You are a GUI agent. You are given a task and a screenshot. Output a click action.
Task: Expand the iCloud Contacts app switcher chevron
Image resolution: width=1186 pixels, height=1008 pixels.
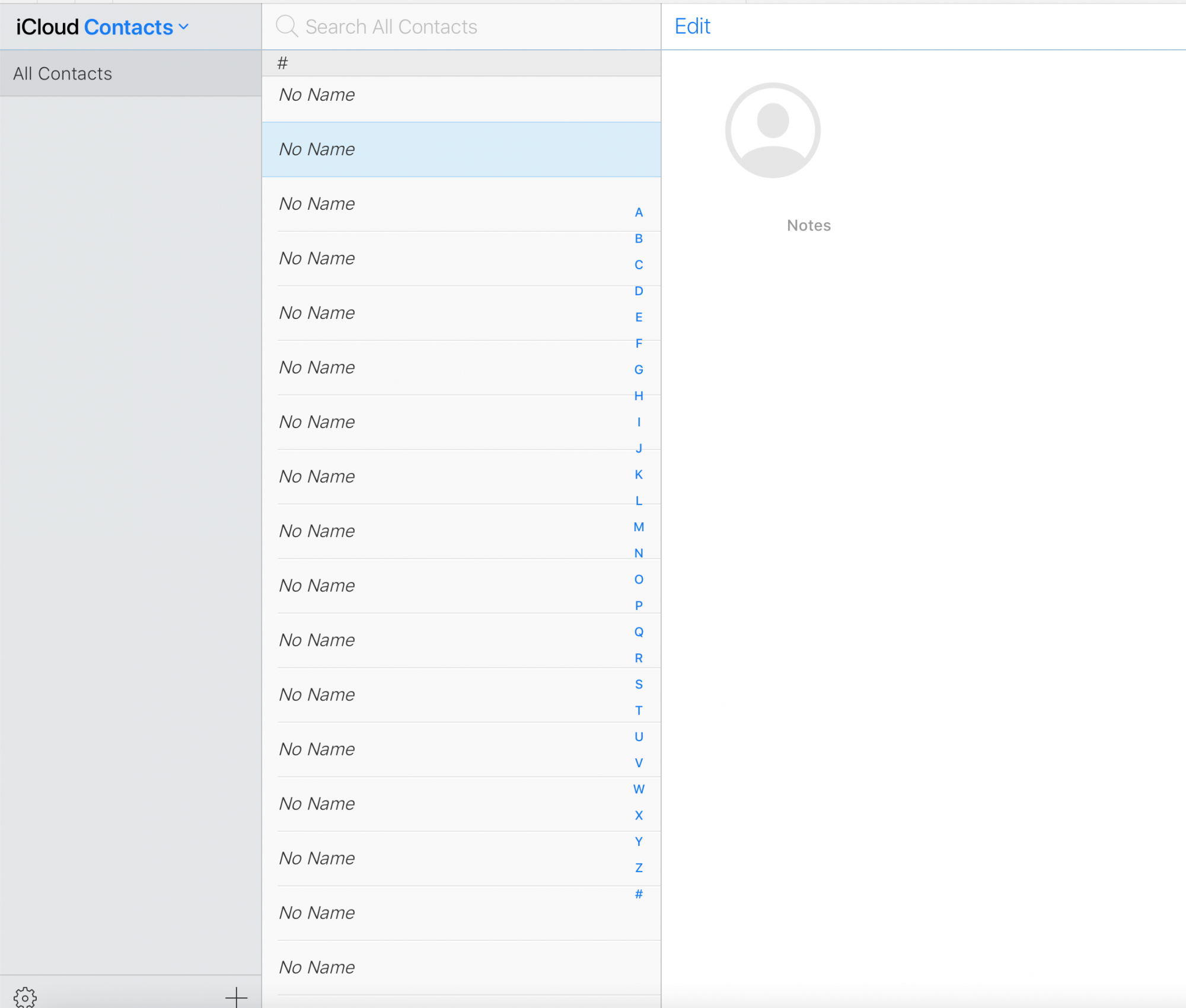184,27
